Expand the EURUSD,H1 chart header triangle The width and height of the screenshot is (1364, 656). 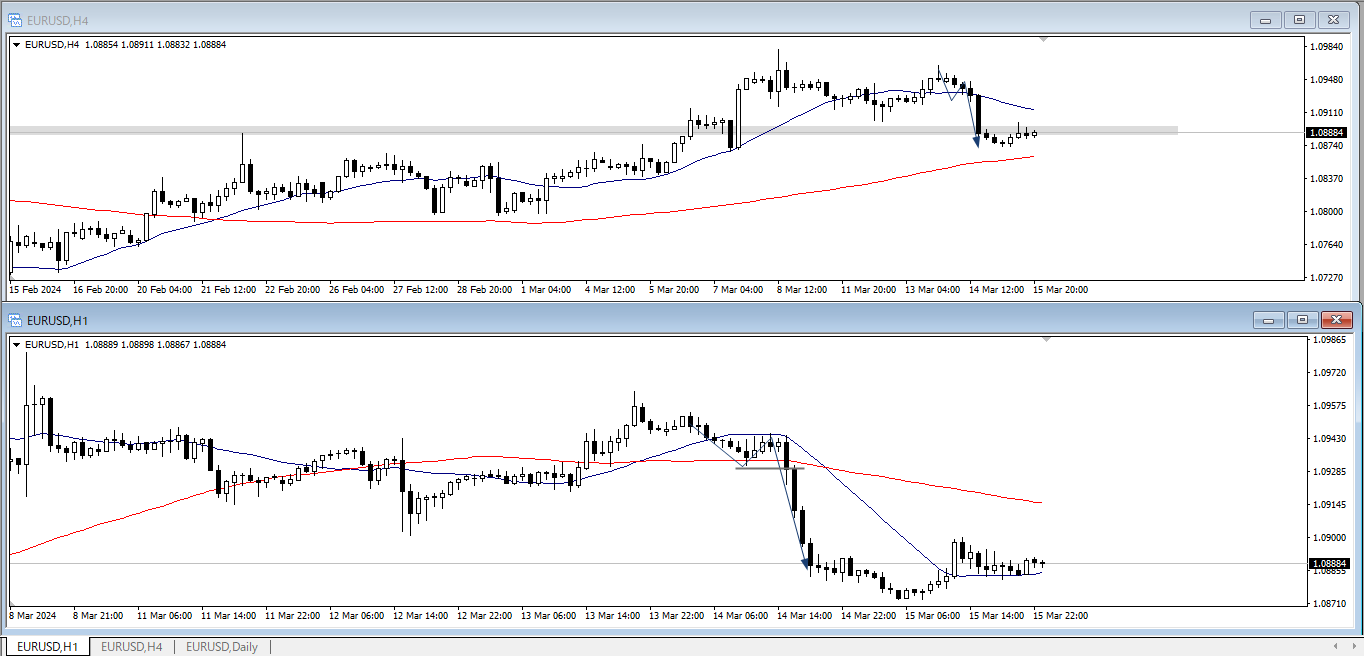pyautogui.click(x=17, y=344)
